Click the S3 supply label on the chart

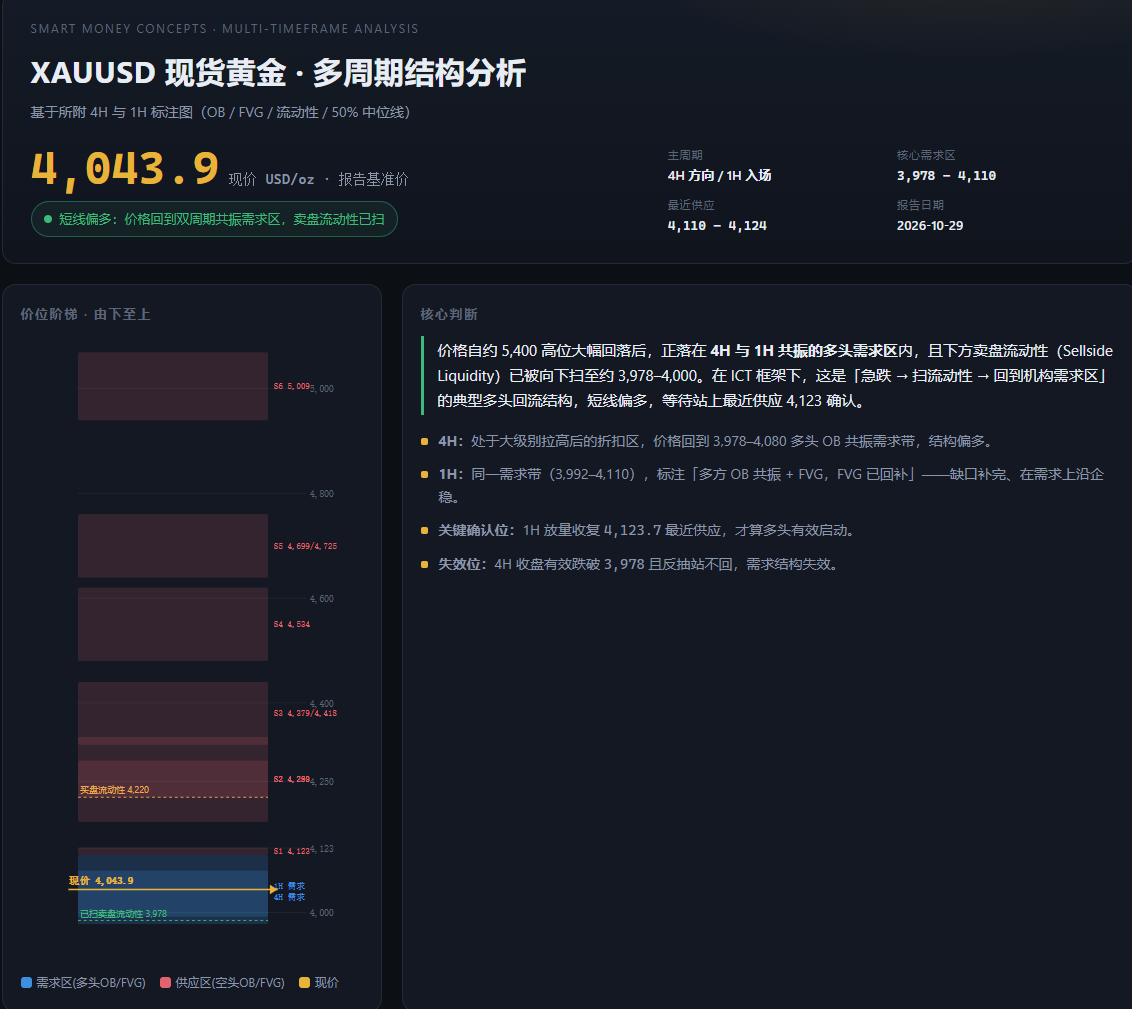[x=305, y=713]
